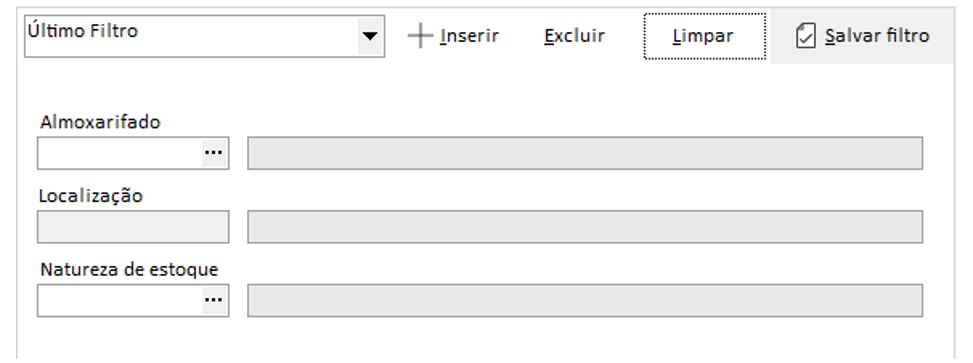Screen dimensions: 973x363
Task: Select the Último Filtro combo box text
Action: tap(83, 30)
